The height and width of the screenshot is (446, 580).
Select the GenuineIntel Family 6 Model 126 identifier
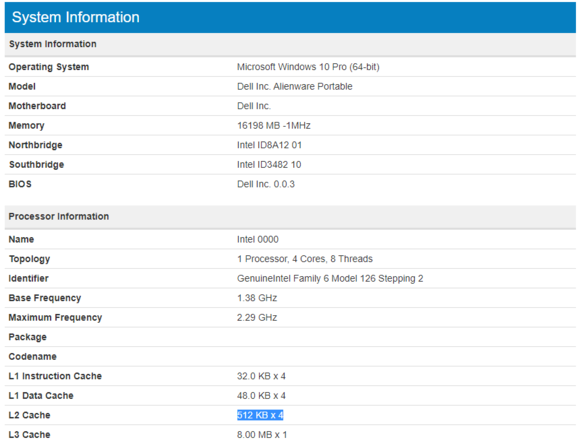tap(330, 278)
